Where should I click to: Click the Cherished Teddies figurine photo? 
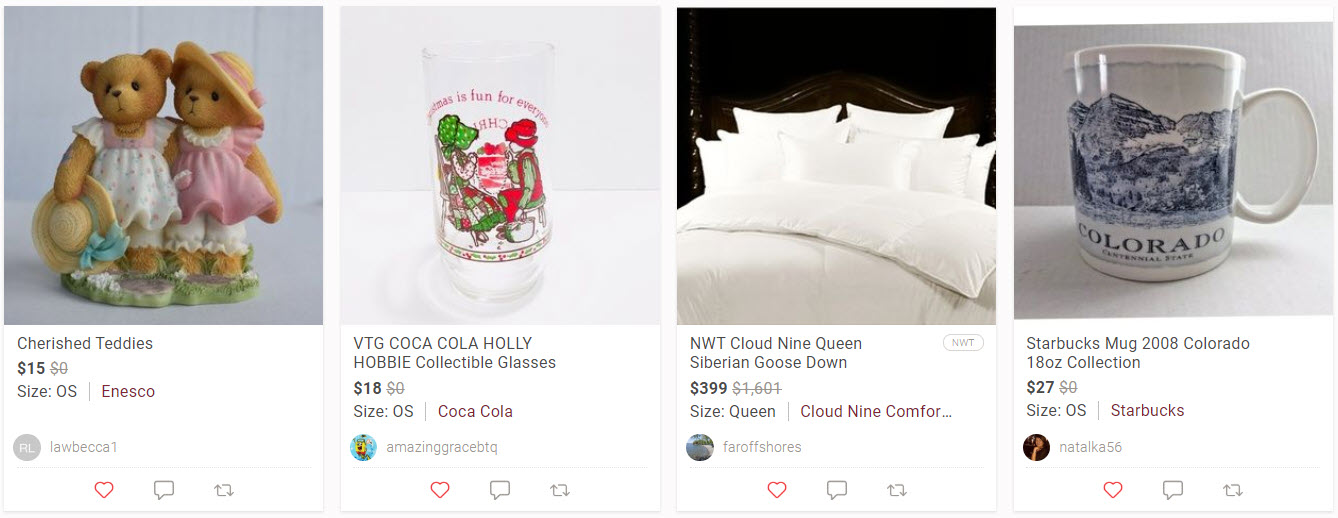coord(163,165)
